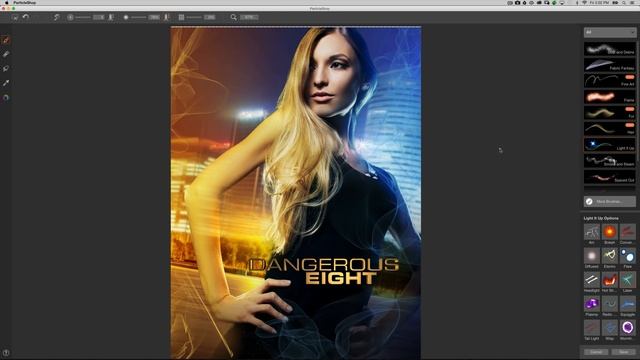The height and width of the screenshot is (360, 640).
Task: Select the Headlight brush variant
Action: click(x=591, y=280)
